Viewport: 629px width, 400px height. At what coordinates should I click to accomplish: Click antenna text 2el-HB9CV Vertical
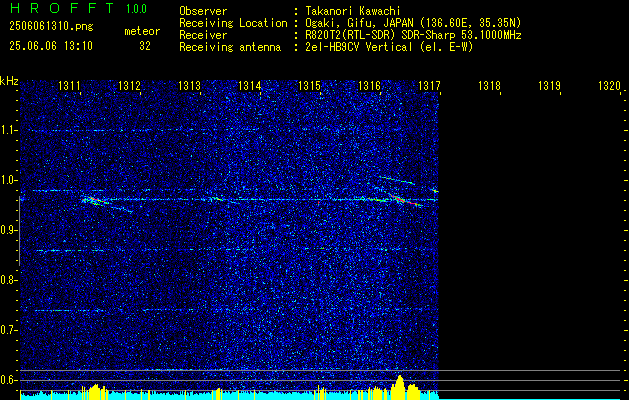359,47
